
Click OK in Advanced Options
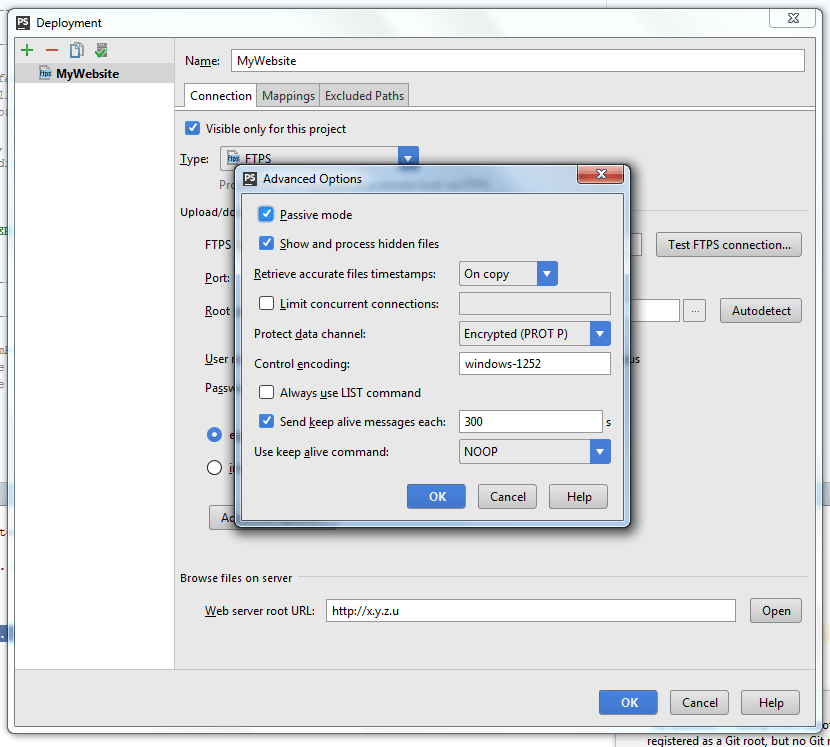pyautogui.click(x=437, y=497)
